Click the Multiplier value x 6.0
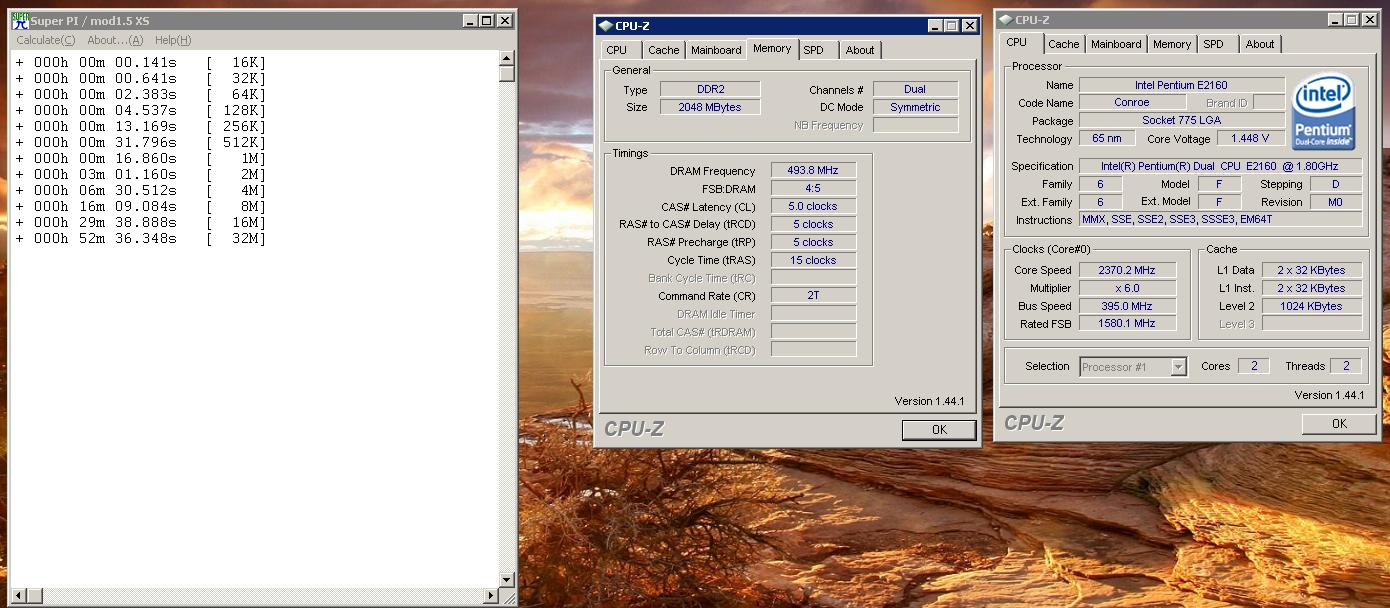 1126,288
